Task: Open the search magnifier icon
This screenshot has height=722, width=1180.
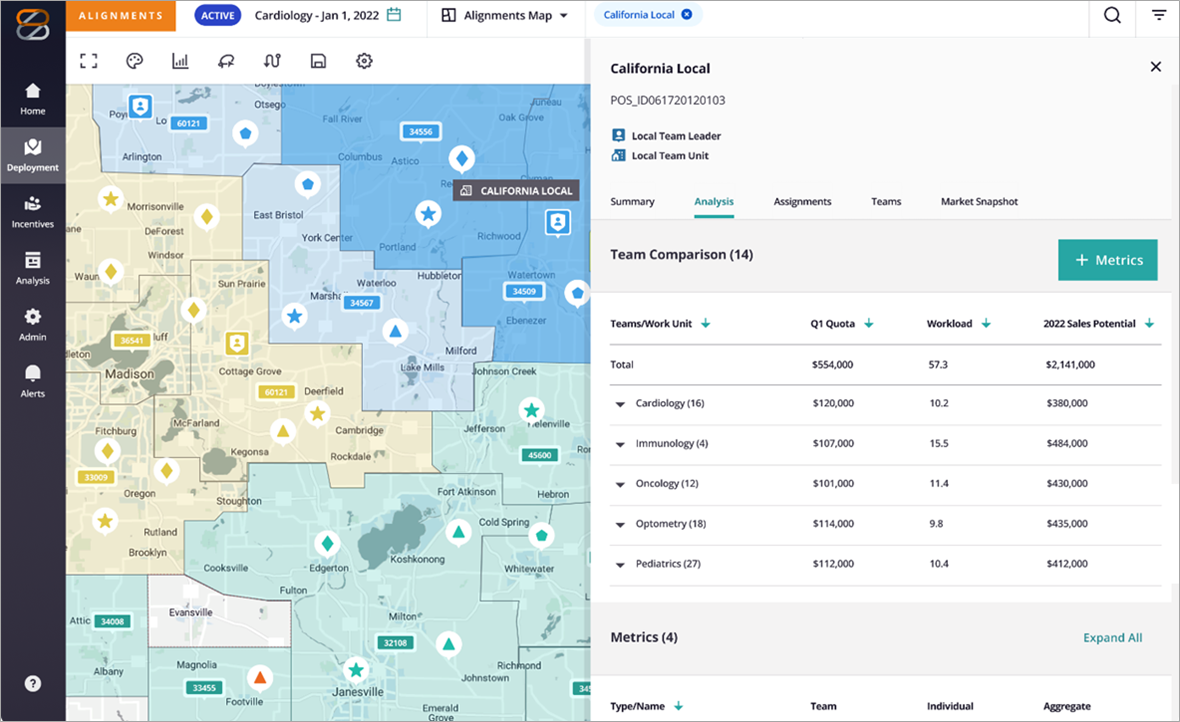Action: (x=1112, y=16)
